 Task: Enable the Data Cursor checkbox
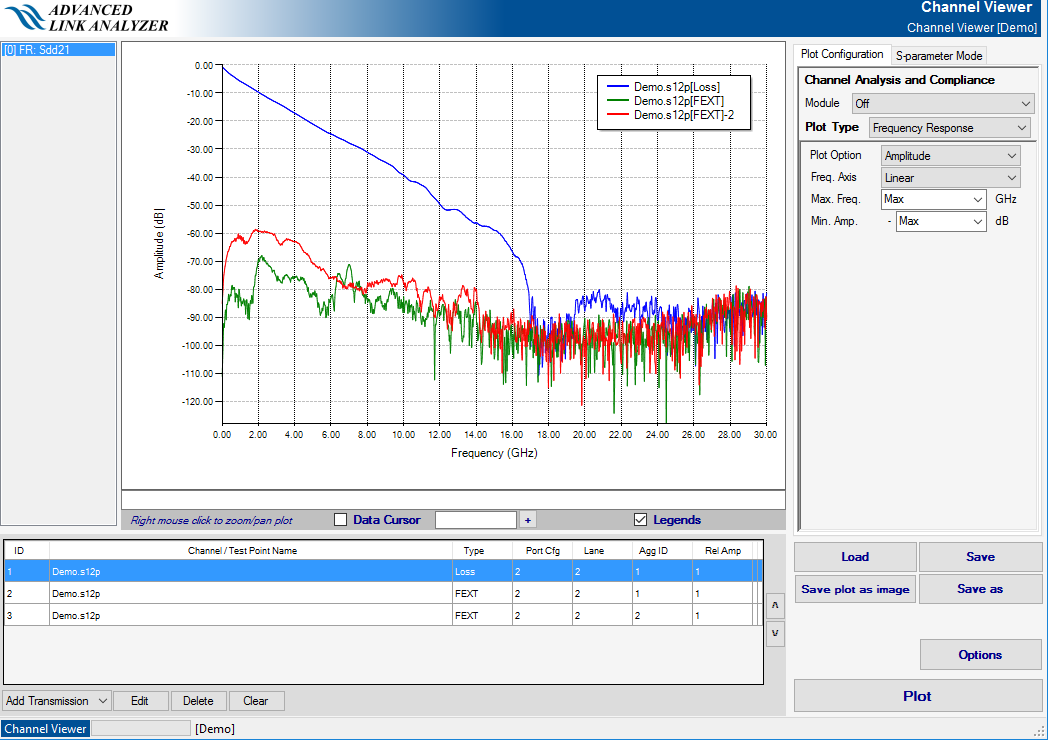[340, 520]
